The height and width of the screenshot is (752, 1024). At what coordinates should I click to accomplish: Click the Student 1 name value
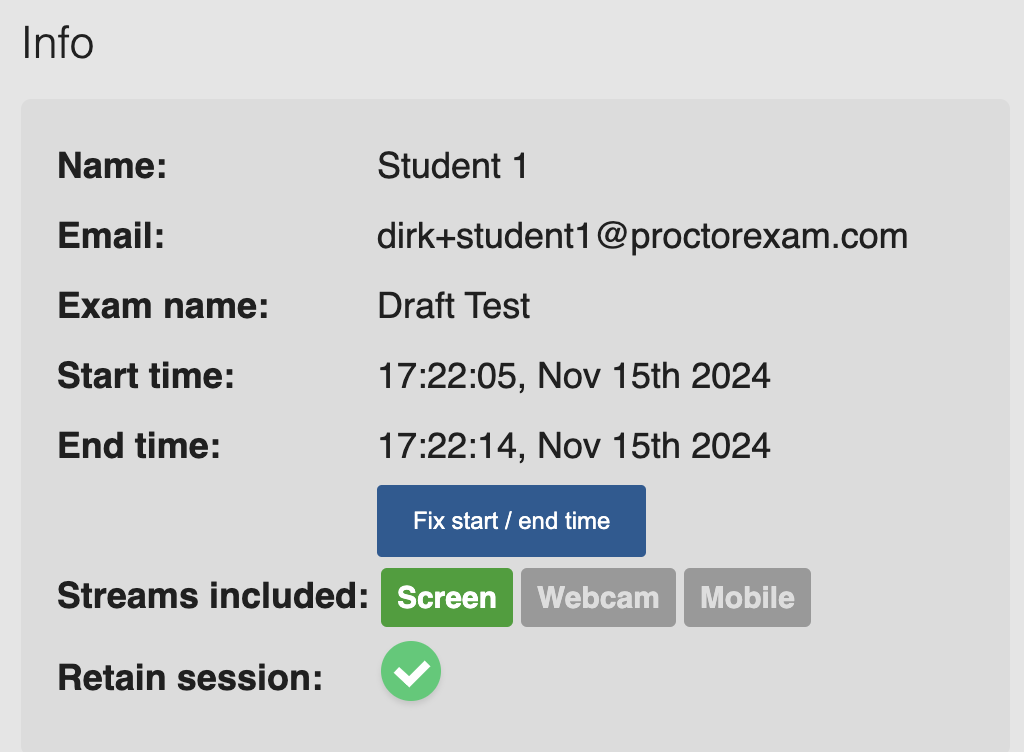(452, 166)
